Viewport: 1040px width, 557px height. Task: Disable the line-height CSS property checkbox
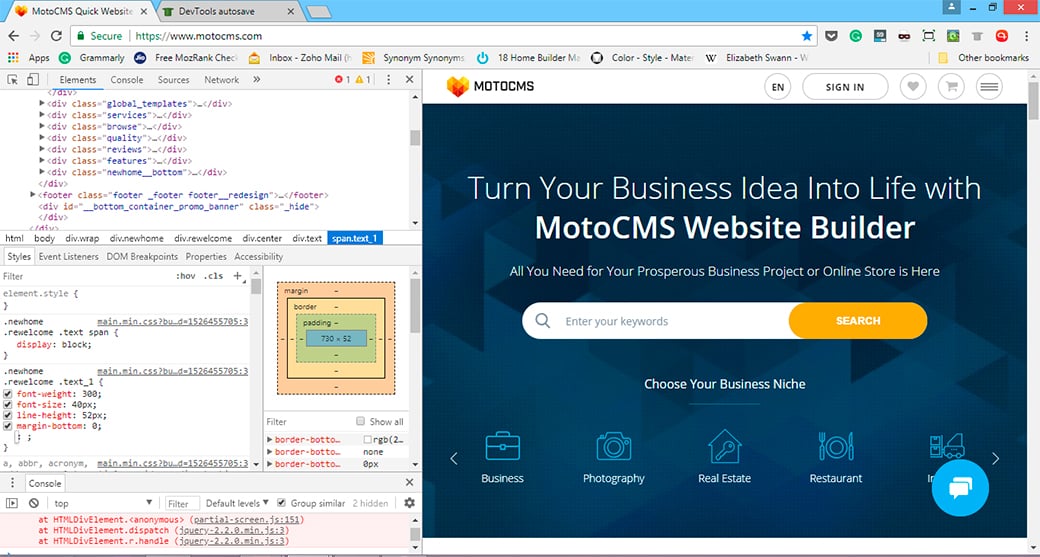click(8, 415)
